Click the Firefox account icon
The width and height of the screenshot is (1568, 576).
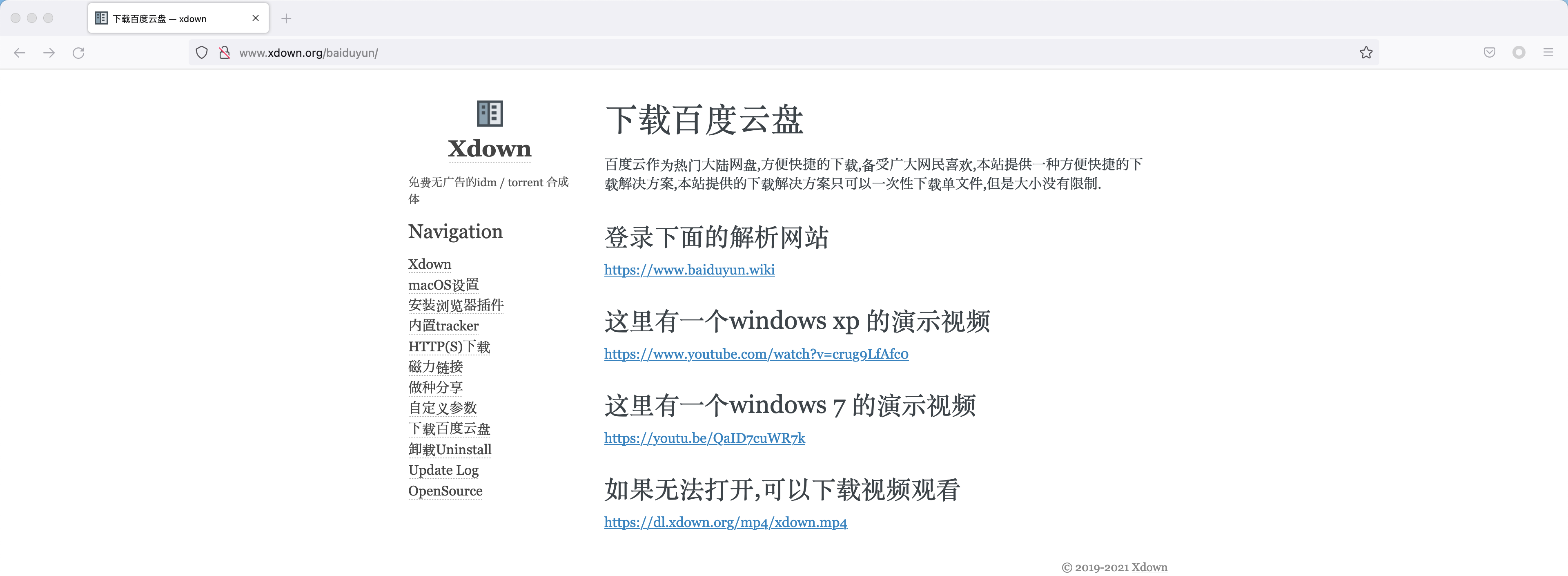(1519, 53)
